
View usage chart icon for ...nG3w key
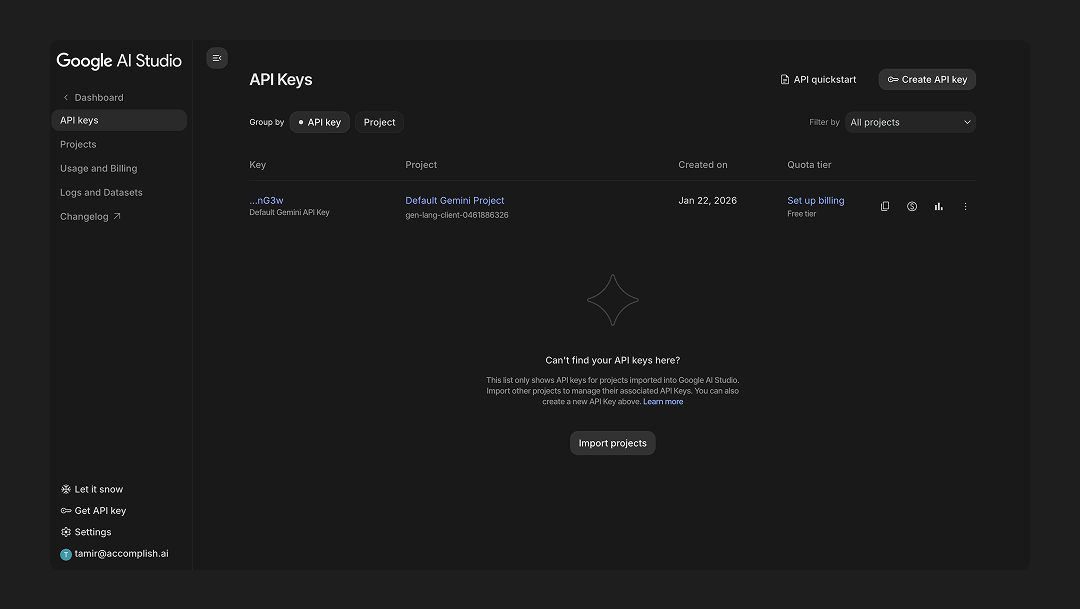[x=939, y=206]
